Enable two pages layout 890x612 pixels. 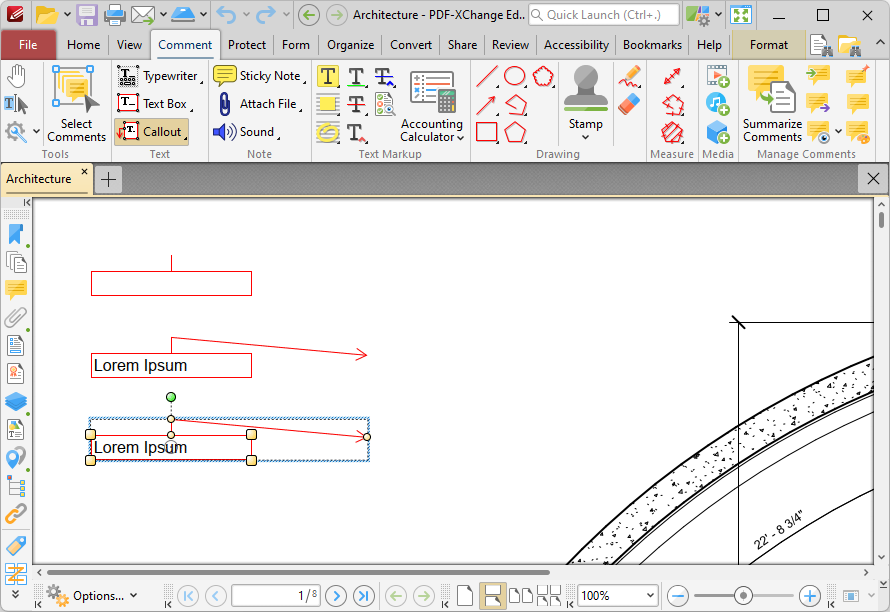click(x=521, y=596)
